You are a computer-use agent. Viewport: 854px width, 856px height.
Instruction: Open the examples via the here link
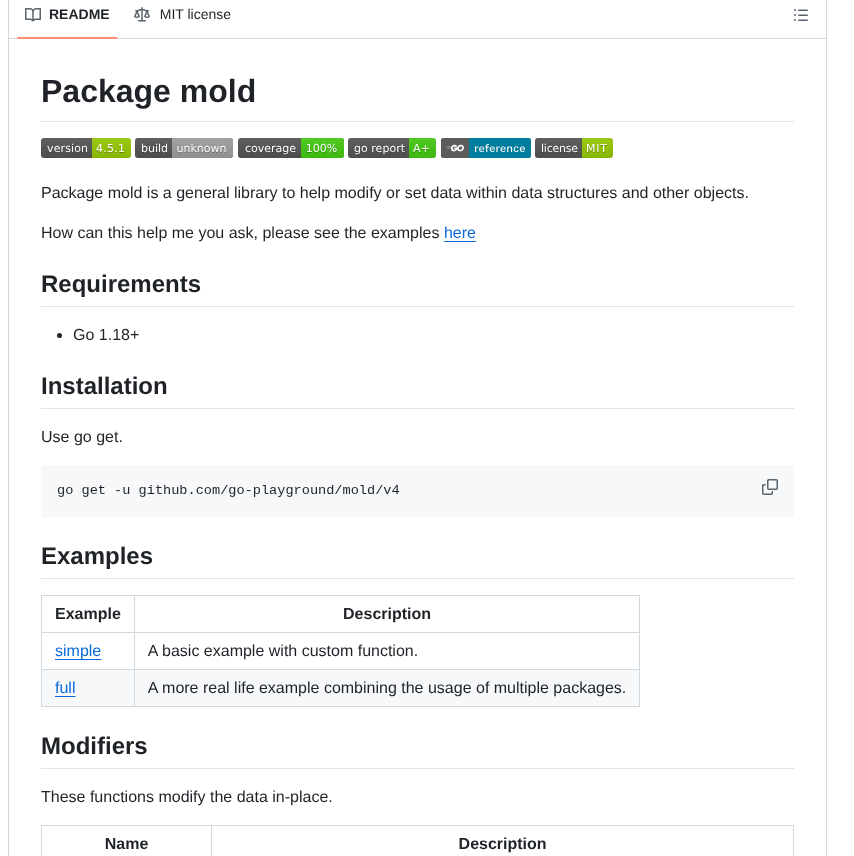coord(459,233)
